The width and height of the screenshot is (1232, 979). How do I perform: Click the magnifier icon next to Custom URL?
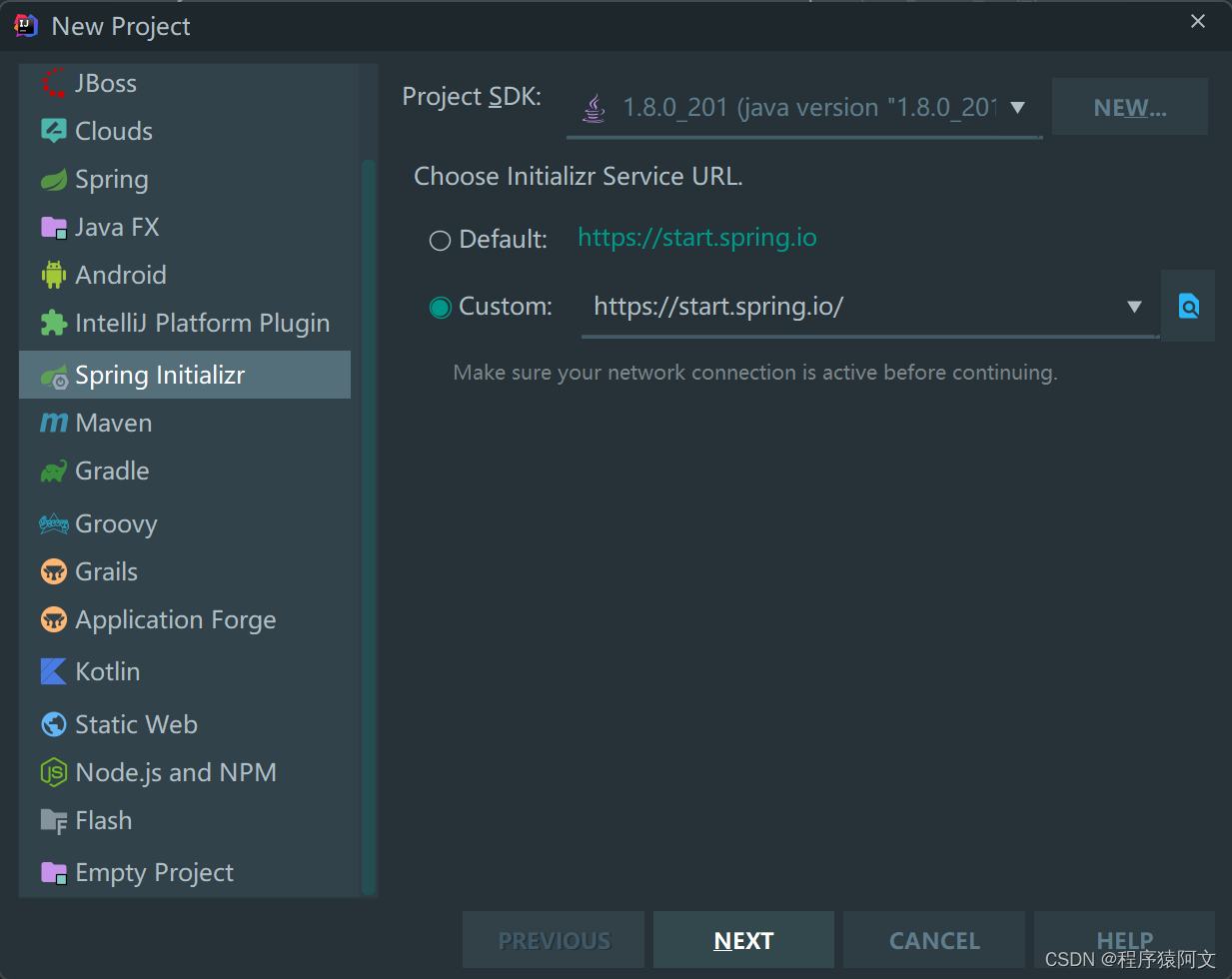(1188, 306)
